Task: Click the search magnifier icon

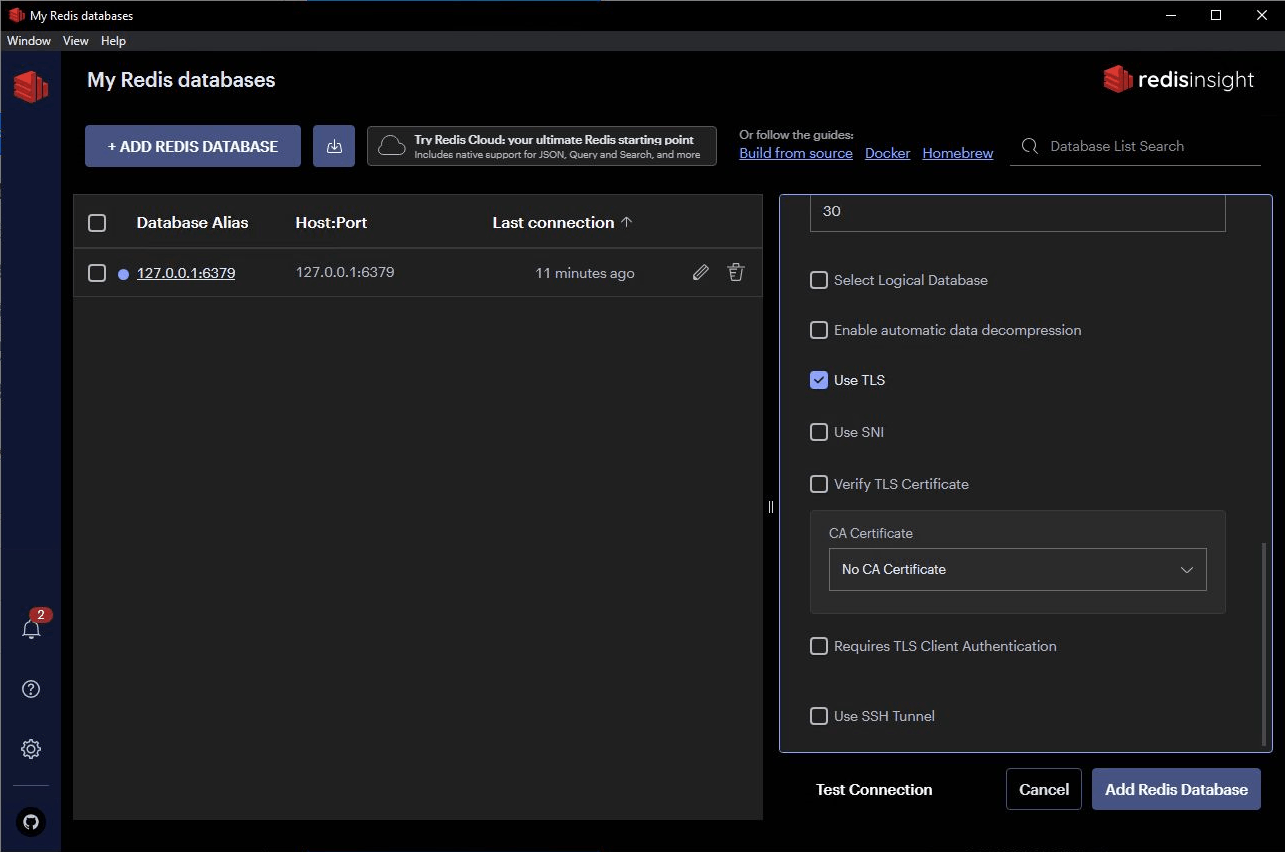Action: (1029, 146)
